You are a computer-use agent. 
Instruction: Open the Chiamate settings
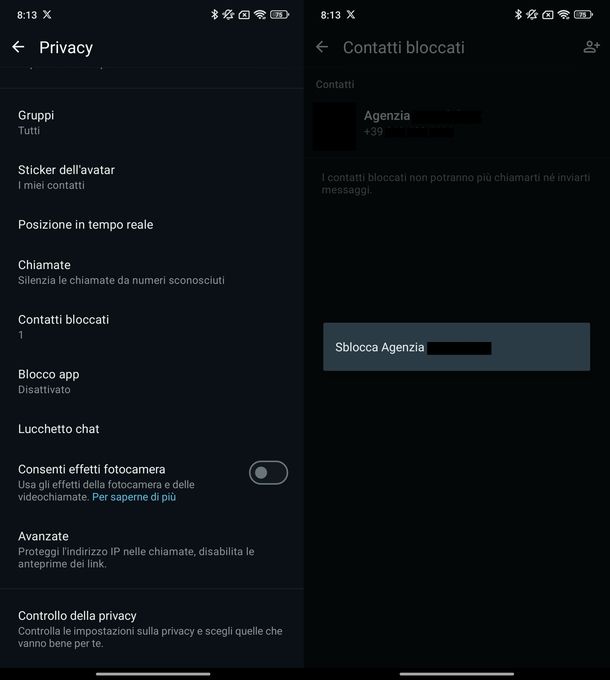[44, 272]
